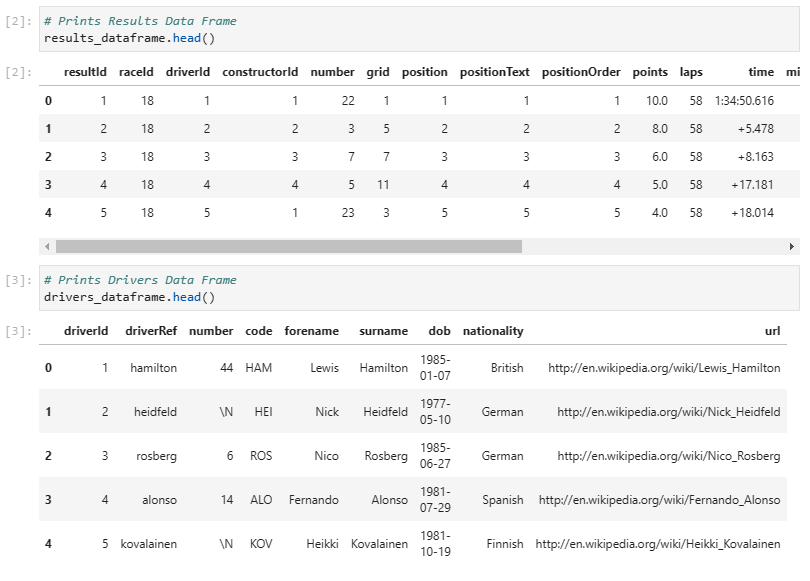Click the horizontal scrollbar right arrow
Viewport: 810px width, 581px height.
pos(791,246)
